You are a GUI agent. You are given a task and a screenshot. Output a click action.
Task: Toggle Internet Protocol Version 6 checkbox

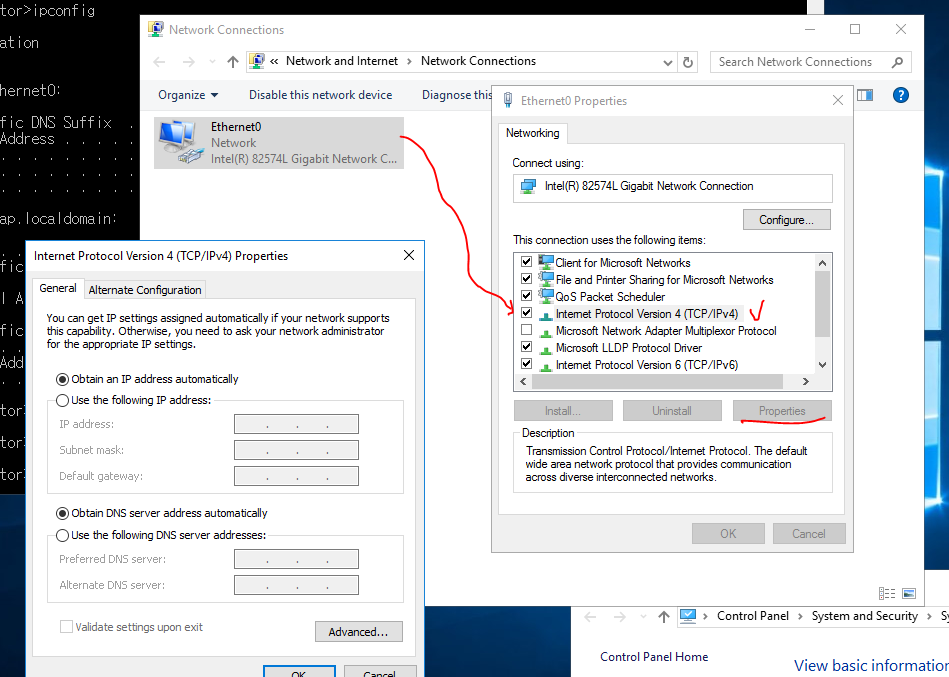[527, 364]
